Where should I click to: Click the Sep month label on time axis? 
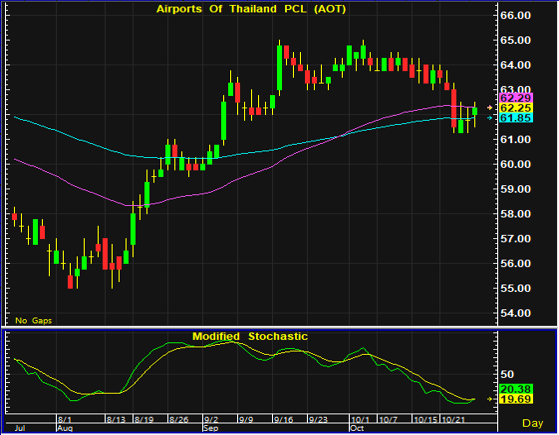(x=210, y=428)
